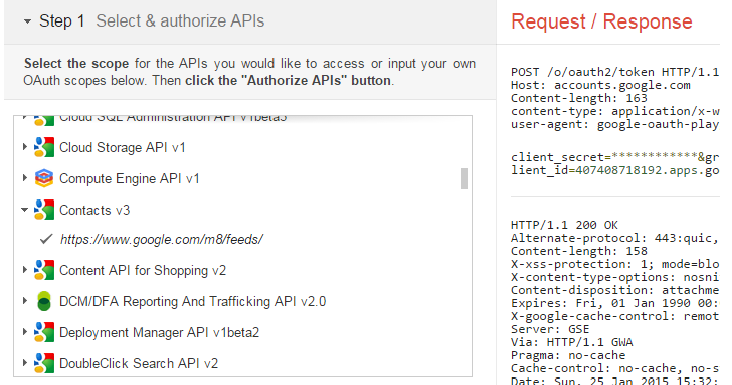The width and height of the screenshot is (732, 385).
Task: Click the Pragma: no-cache line
Action: pyautogui.click(x=568, y=355)
